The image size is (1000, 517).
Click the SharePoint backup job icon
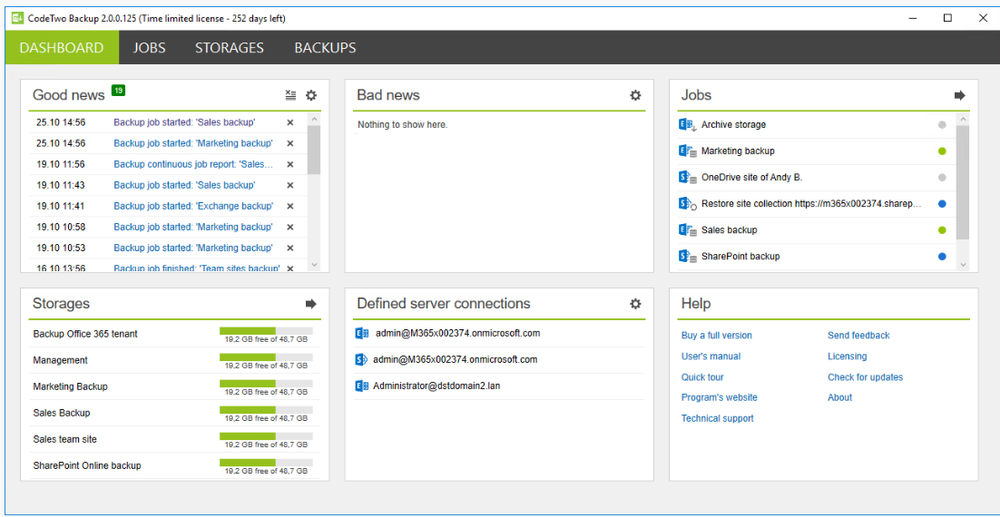pos(688,256)
